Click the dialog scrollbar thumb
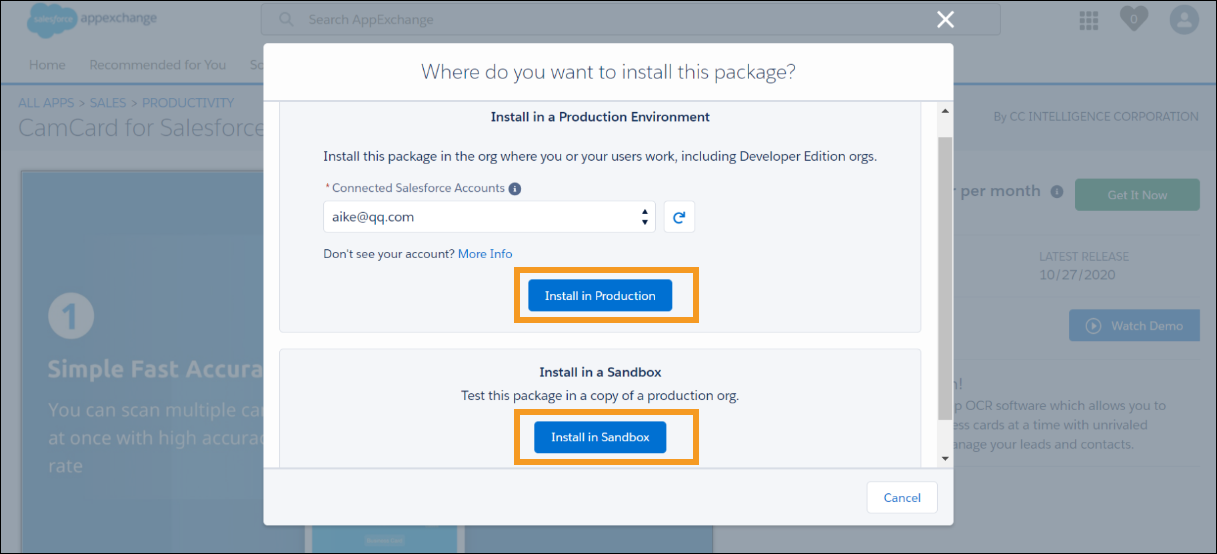This screenshot has height=554, width=1217. [x=945, y=278]
